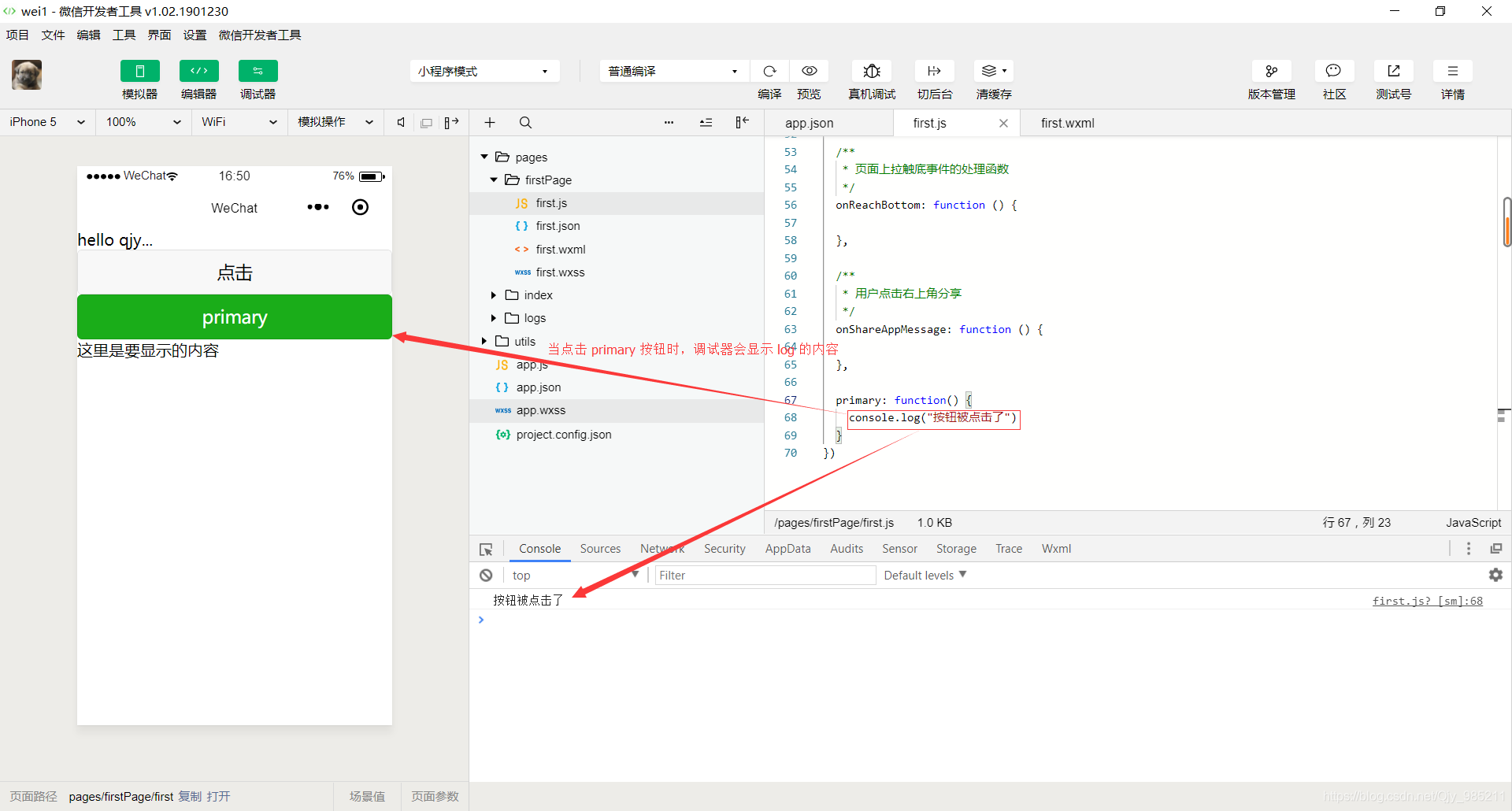Open the 场景值 scene value
The height and width of the screenshot is (811, 1512).
coord(367,796)
